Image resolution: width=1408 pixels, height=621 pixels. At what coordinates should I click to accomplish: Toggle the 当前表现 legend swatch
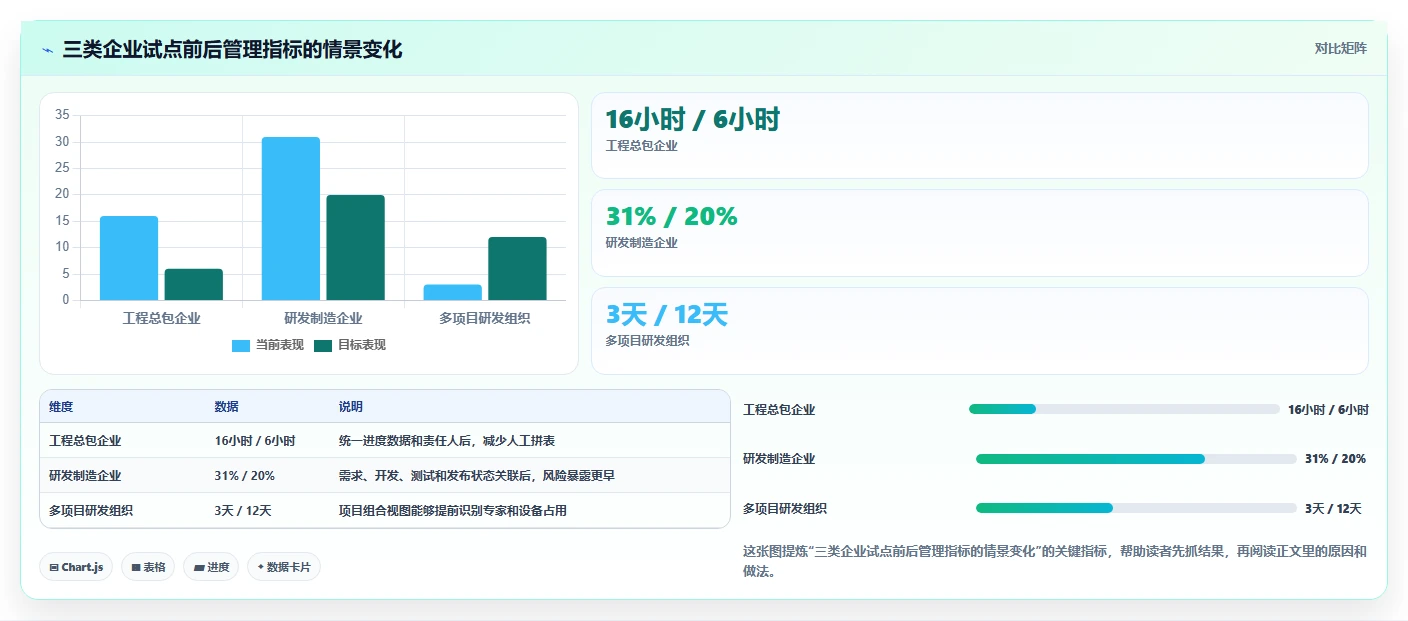coord(241,345)
